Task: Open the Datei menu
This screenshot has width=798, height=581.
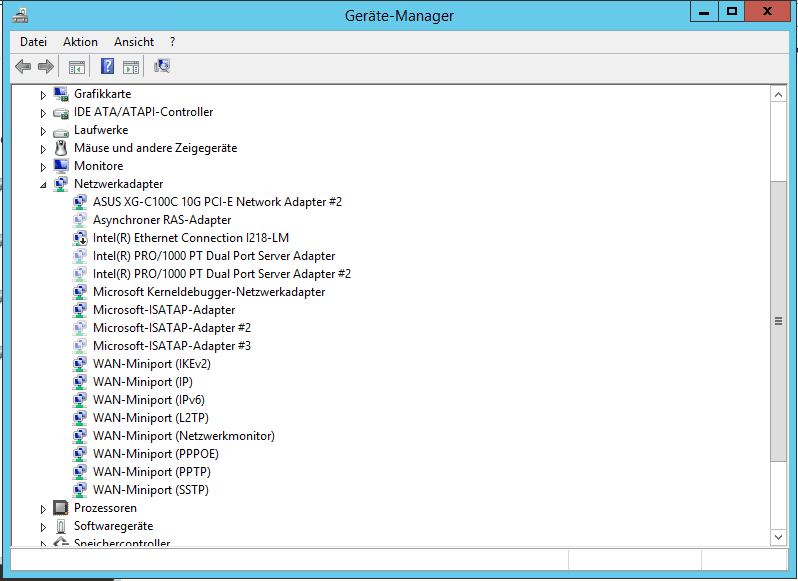Action: 34,42
